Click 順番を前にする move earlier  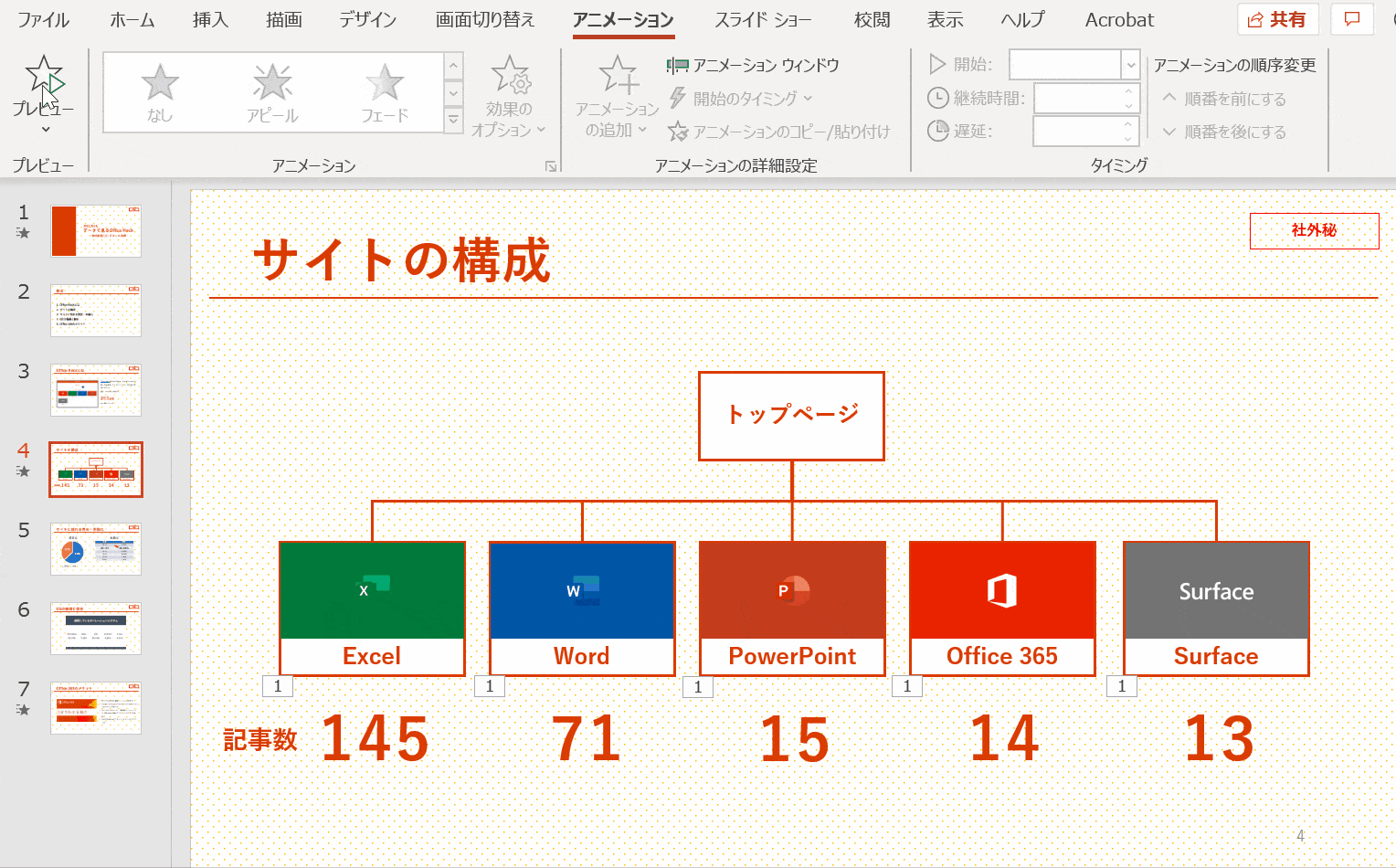tap(1224, 99)
